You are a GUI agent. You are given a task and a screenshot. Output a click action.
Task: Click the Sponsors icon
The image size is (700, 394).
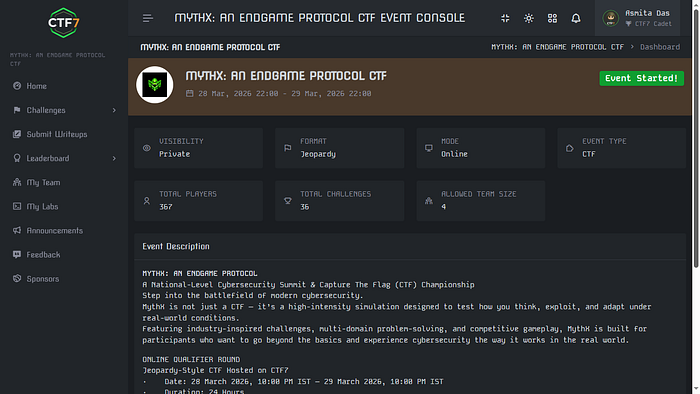[x=17, y=278]
